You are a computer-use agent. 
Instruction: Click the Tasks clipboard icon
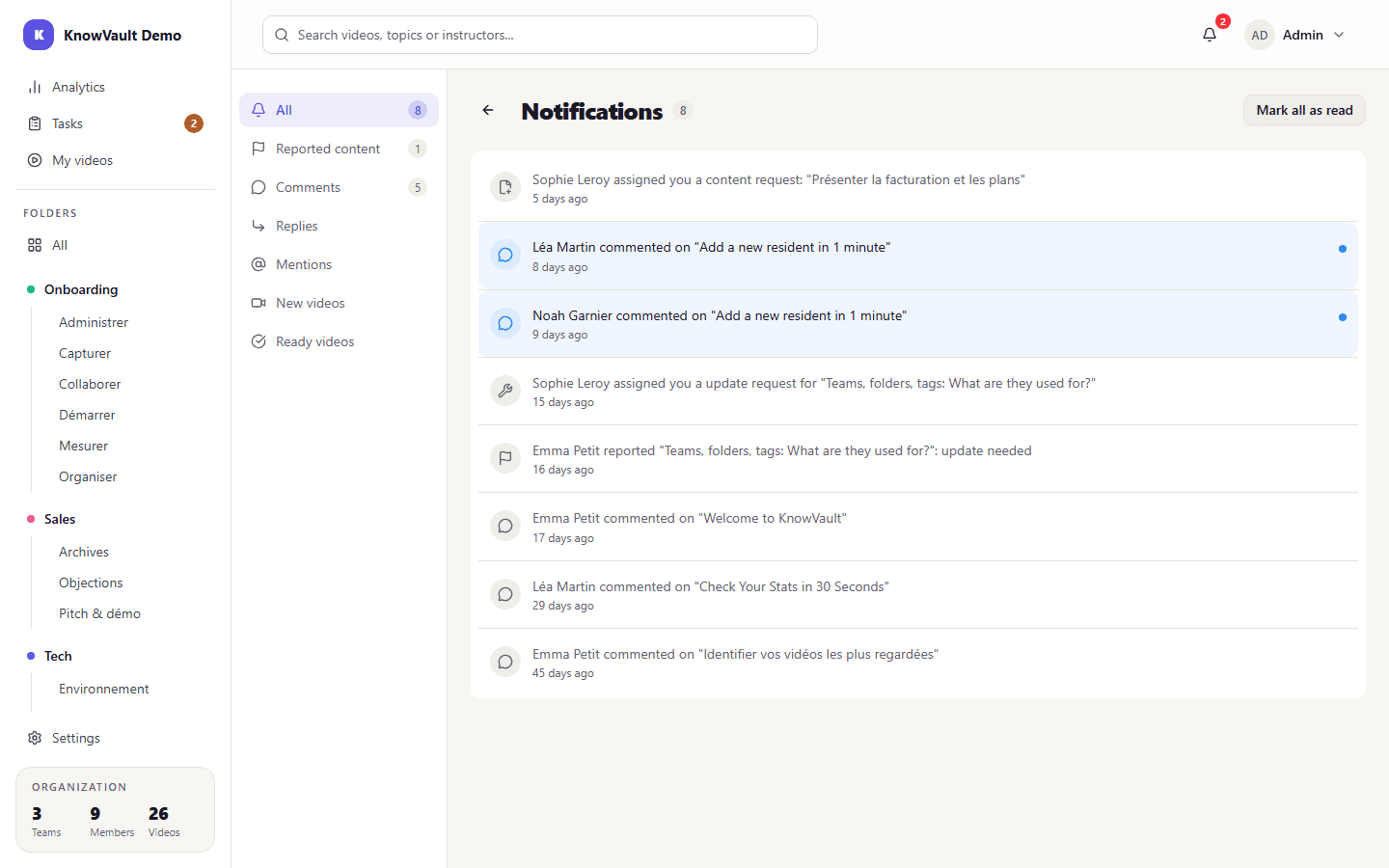tap(35, 123)
